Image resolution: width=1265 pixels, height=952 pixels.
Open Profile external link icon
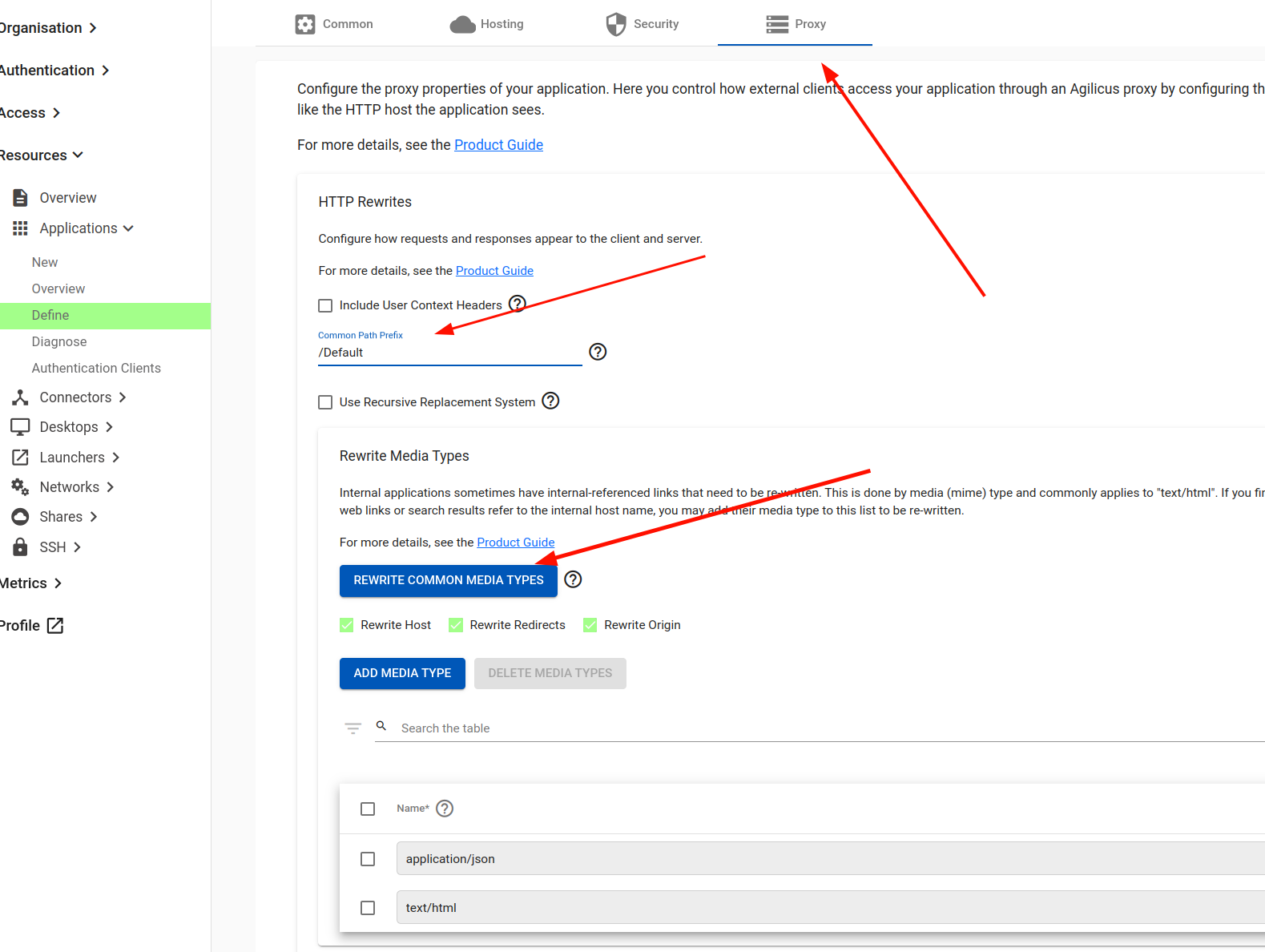pyautogui.click(x=55, y=626)
